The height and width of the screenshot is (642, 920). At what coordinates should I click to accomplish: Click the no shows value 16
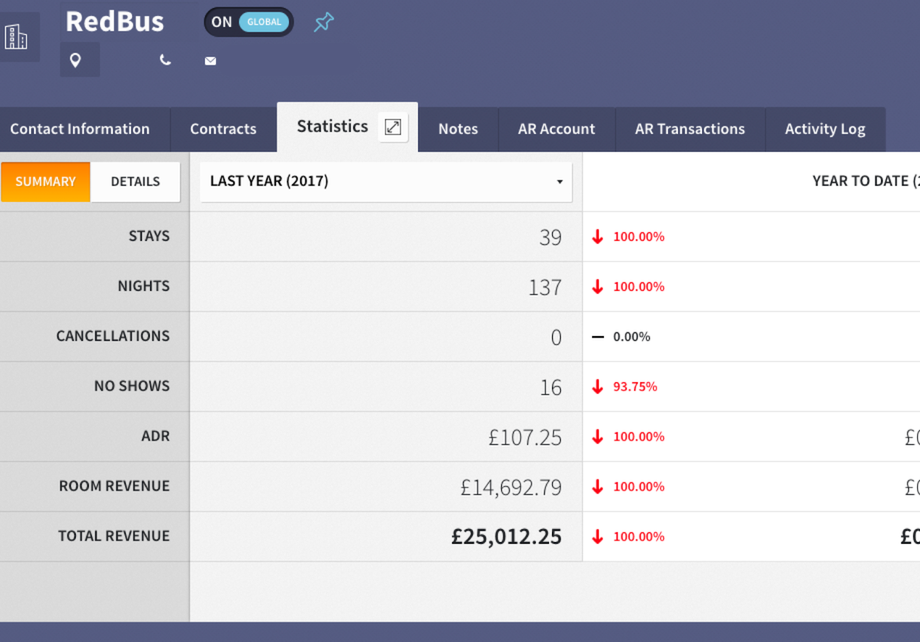(x=551, y=387)
